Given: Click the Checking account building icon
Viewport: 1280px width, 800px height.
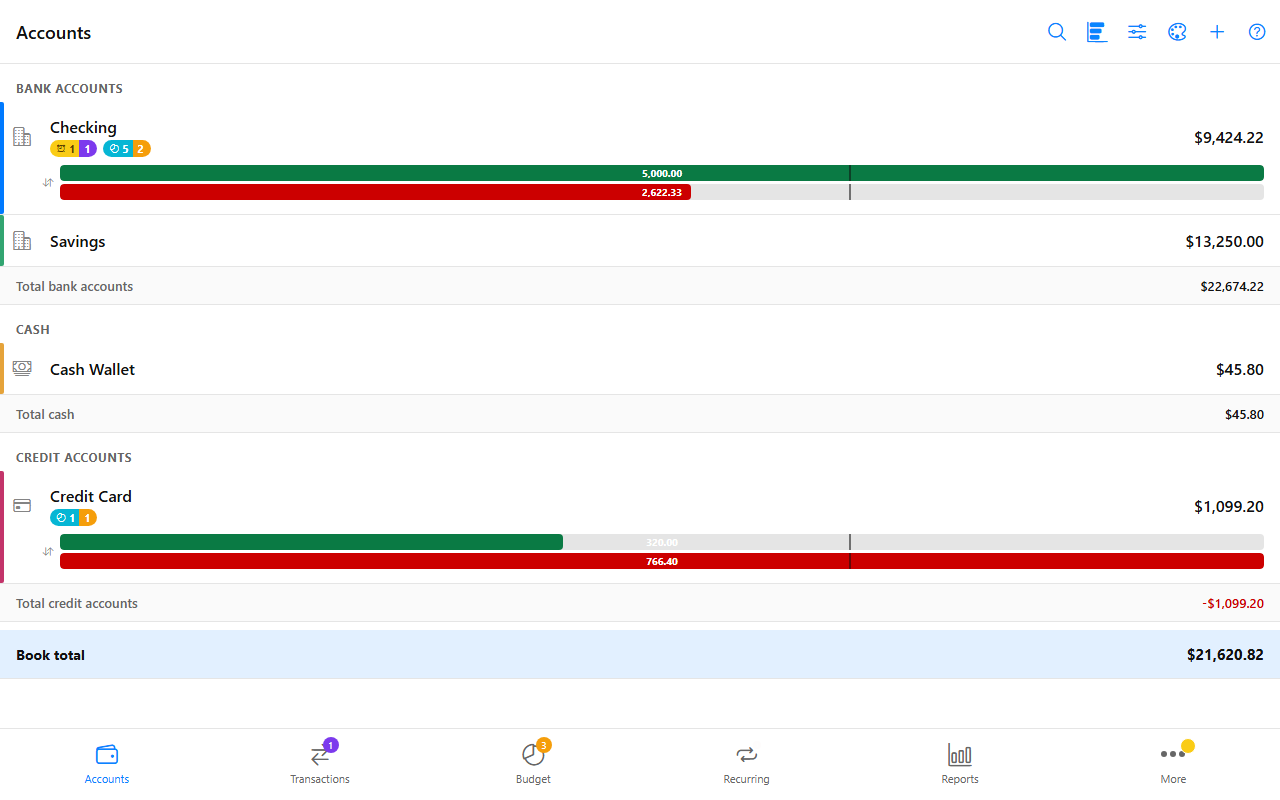Looking at the screenshot, I should (22, 137).
